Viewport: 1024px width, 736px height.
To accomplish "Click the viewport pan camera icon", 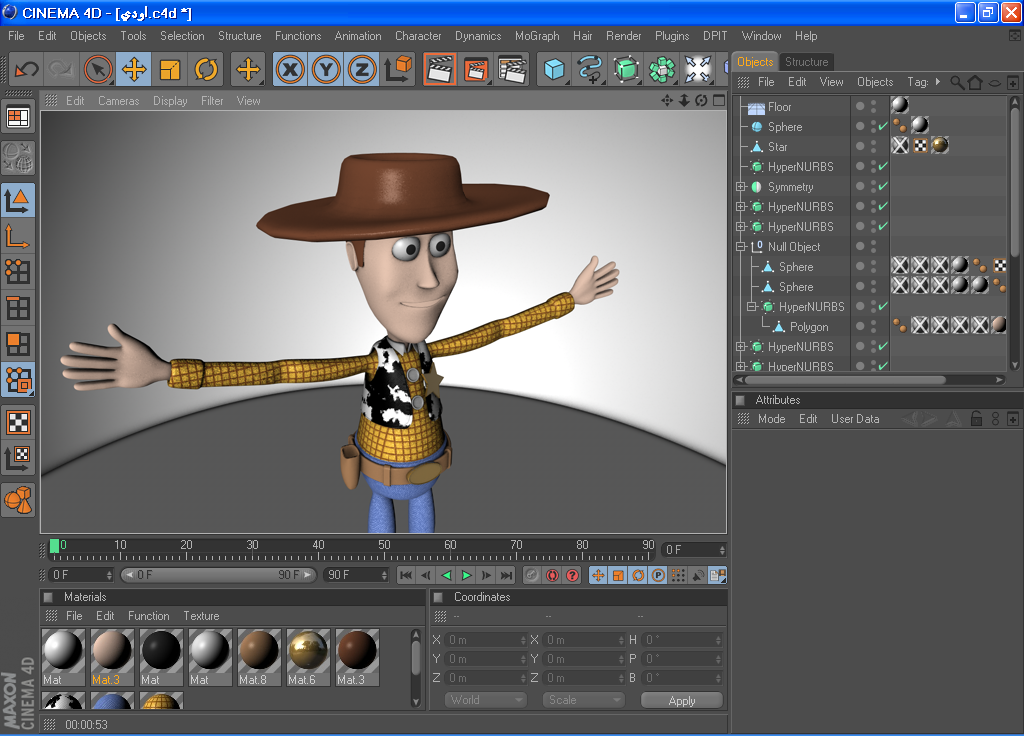I will click(x=667, y=101).
